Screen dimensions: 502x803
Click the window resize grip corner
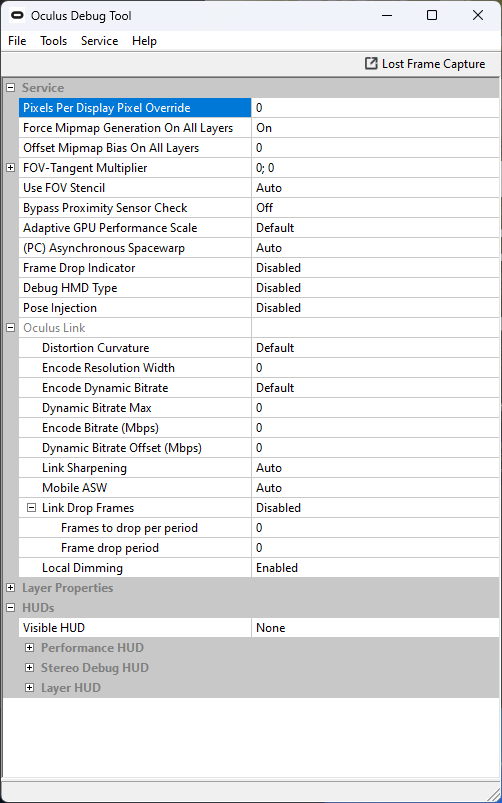(493, 794)
